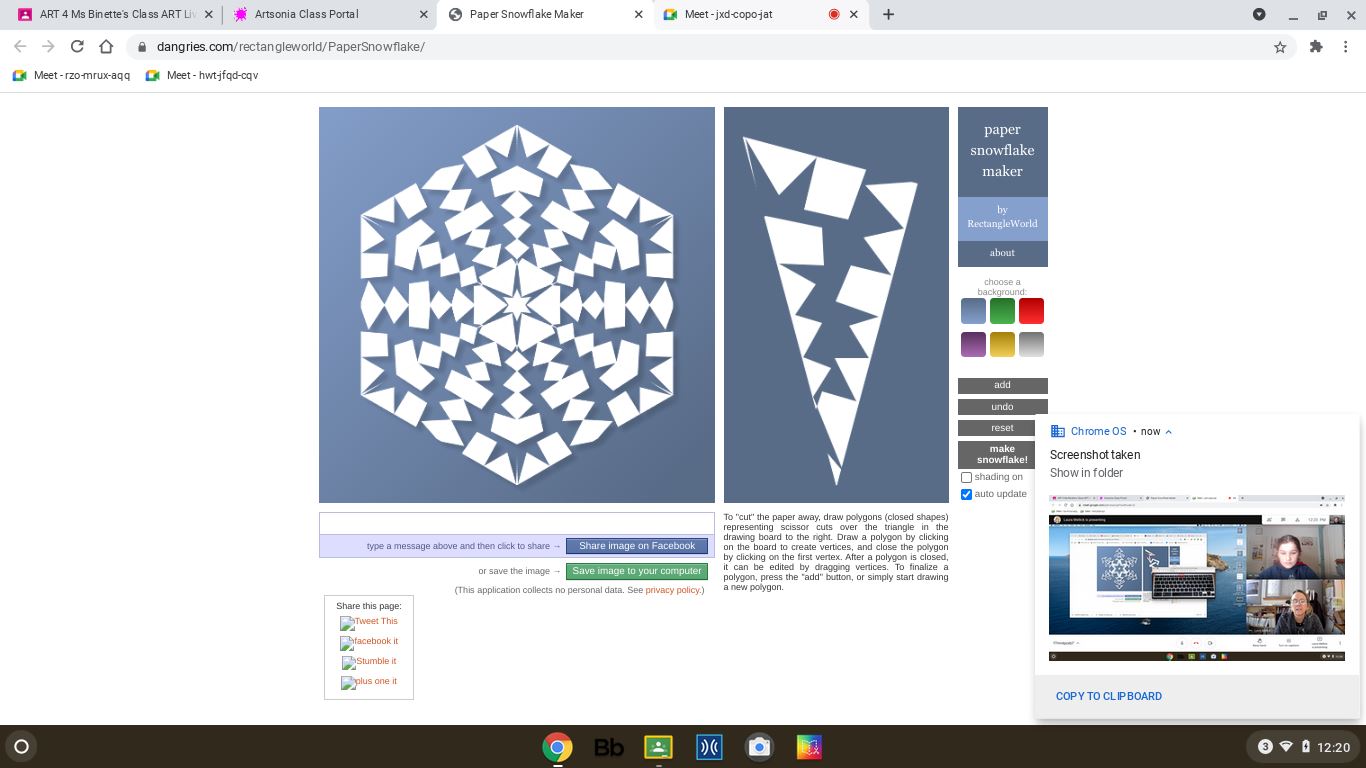Uncheck the auto update checkbox
1366x768 pixels.
pos(966,494)
